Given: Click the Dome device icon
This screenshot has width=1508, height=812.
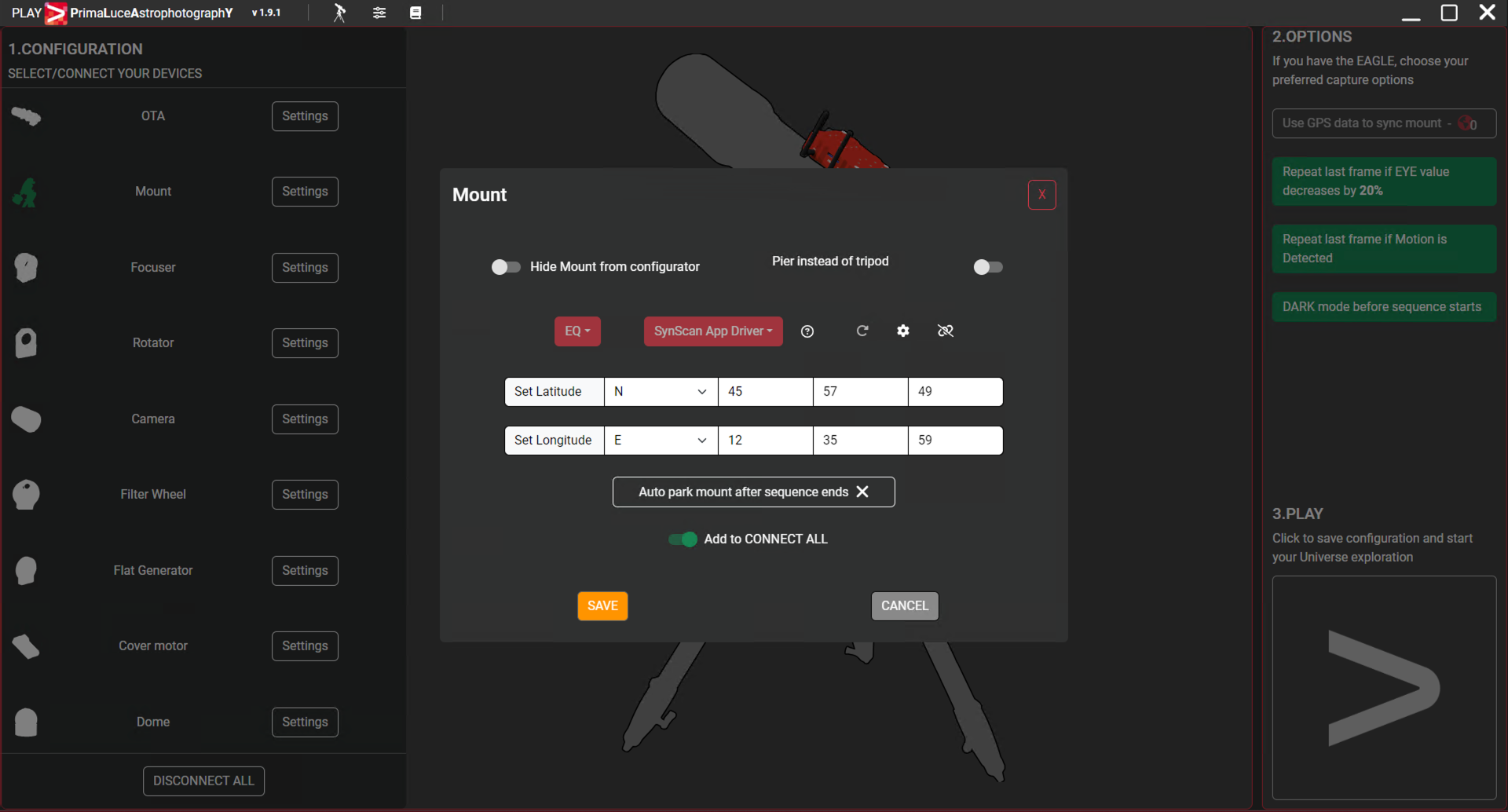Looking at the screenshot, I should (26, 722).
